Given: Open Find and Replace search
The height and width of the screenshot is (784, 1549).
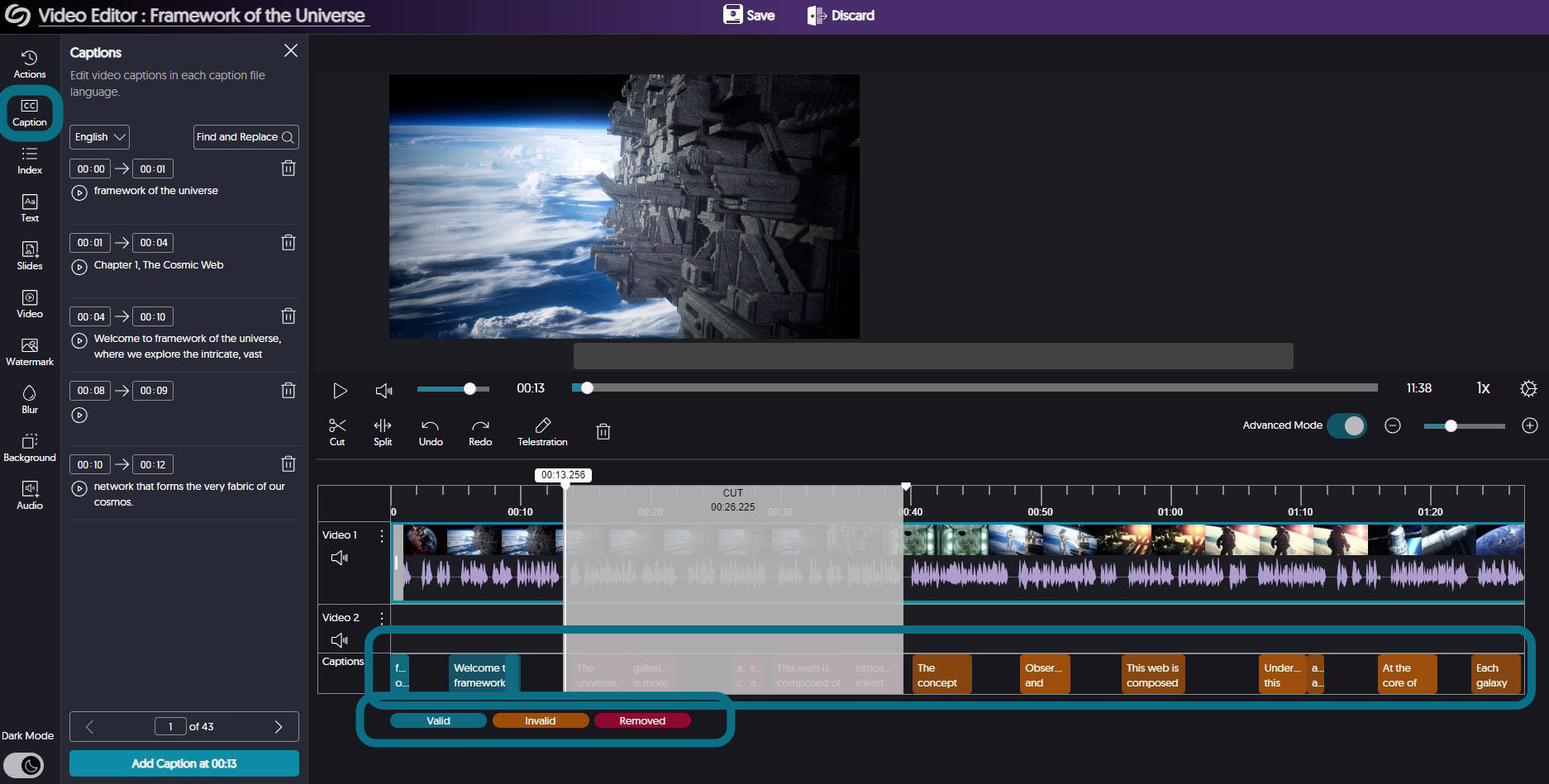Looking at the screenshot, I should coord(245,137).
